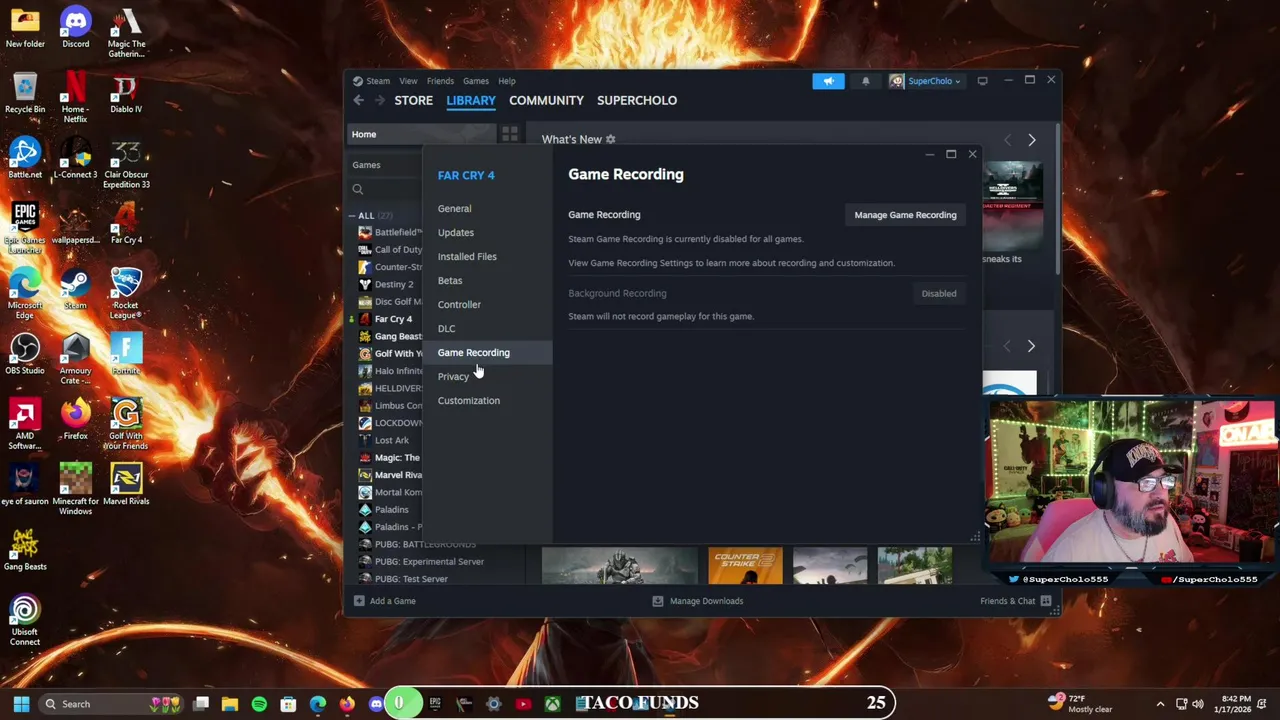The height and width of the screenshot is (720, 1280).
Task: Open Microsoft Edge from the taskbar
Action: coord(318,704)
